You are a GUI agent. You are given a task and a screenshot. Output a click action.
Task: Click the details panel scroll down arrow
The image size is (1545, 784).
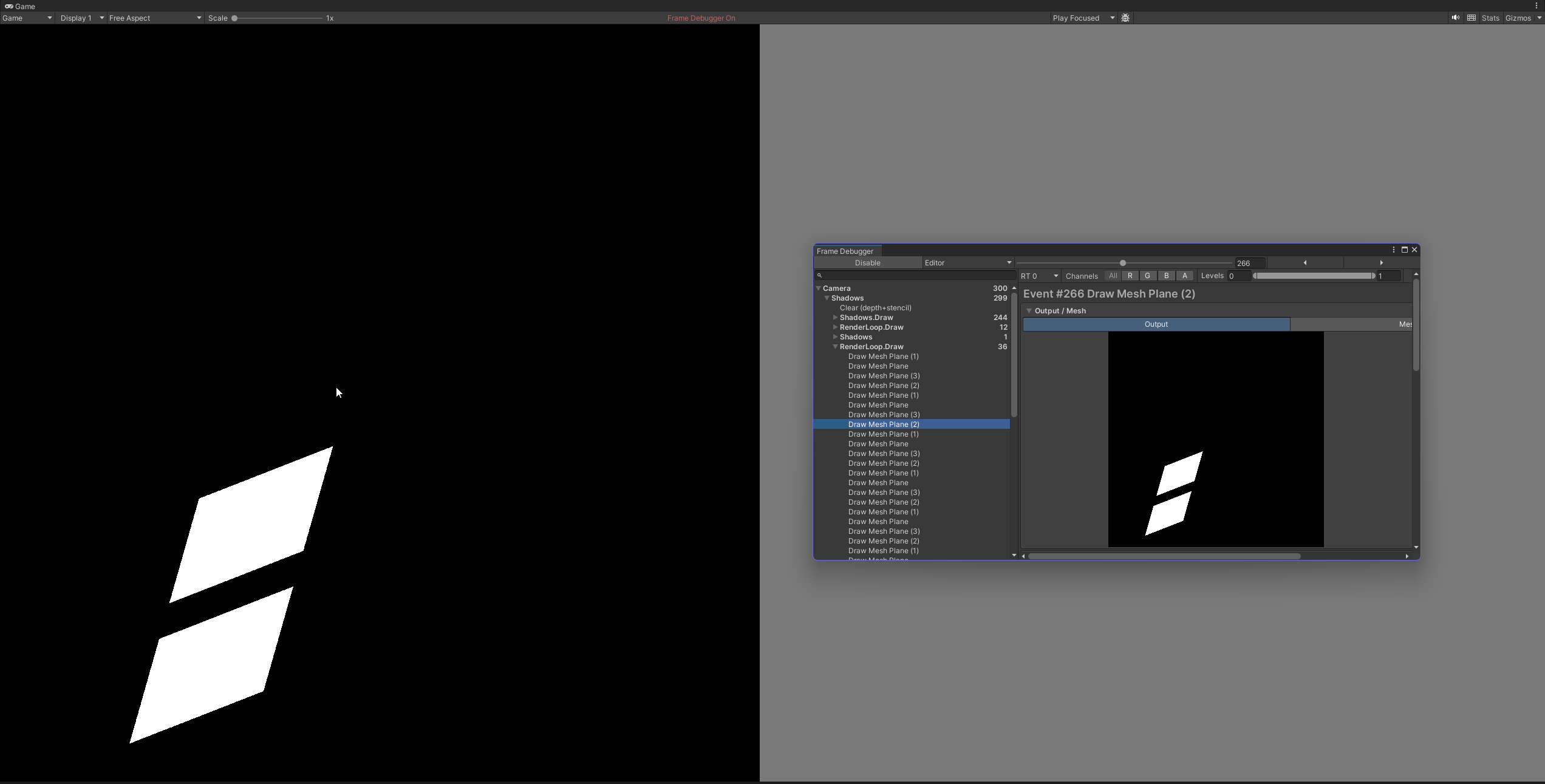(1416, 548)
